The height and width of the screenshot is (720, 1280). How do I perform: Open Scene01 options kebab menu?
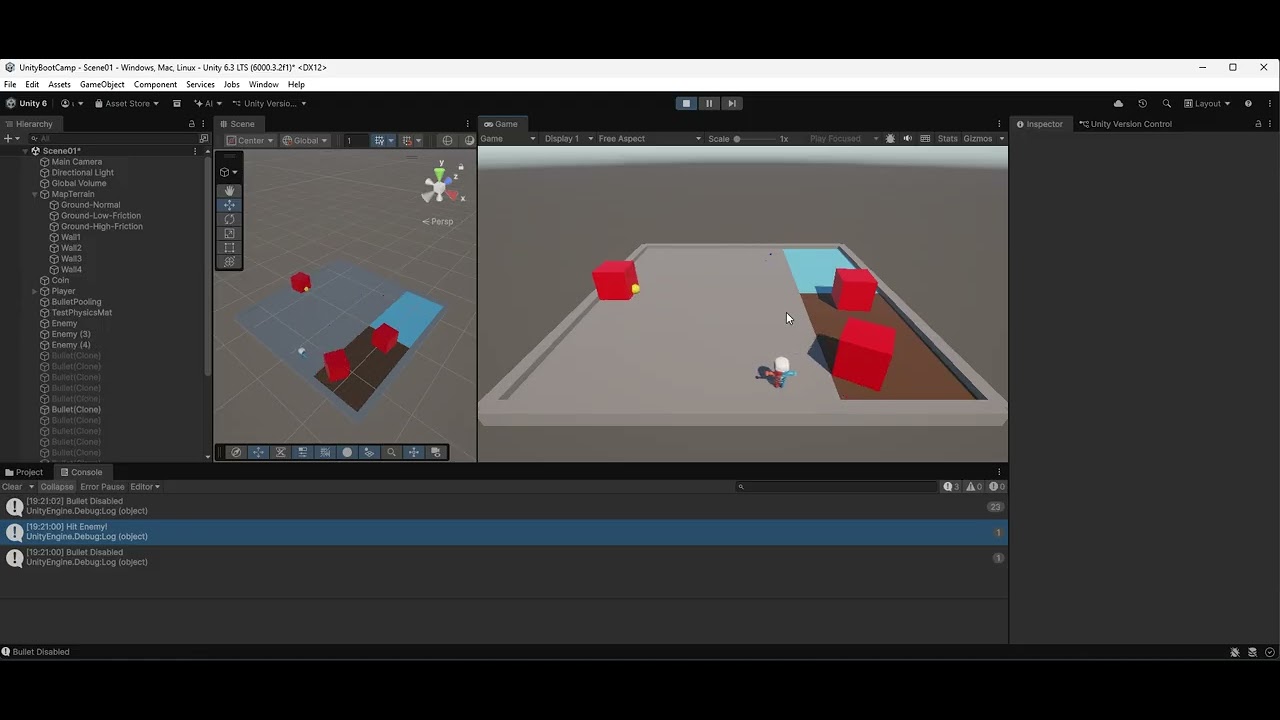click(195, 151)
